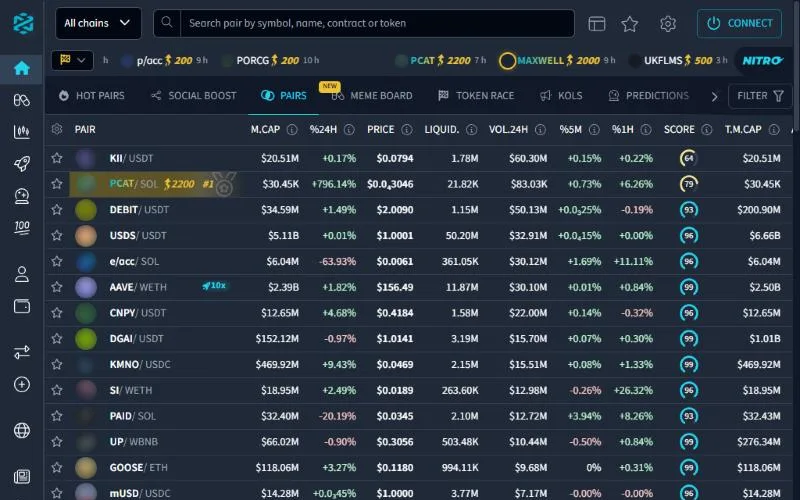
Task: Open the flag ticker dropdown
Action: tap(72, 60)
